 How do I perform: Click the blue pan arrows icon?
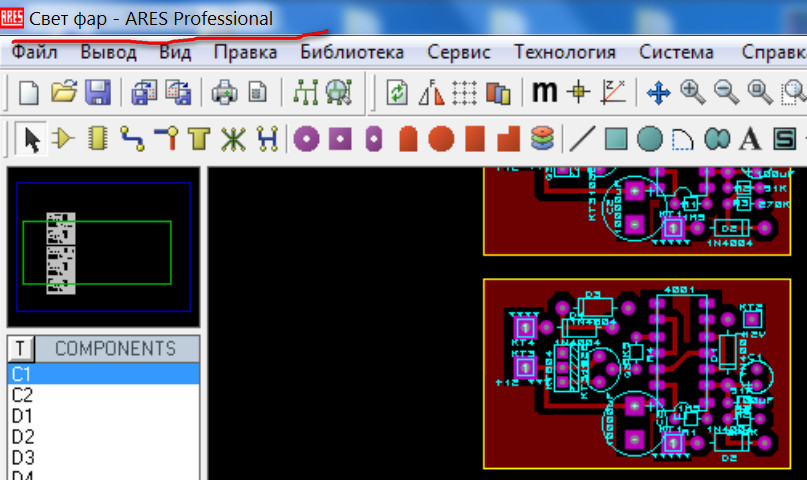pyautogui.click(x=659, y=94)
